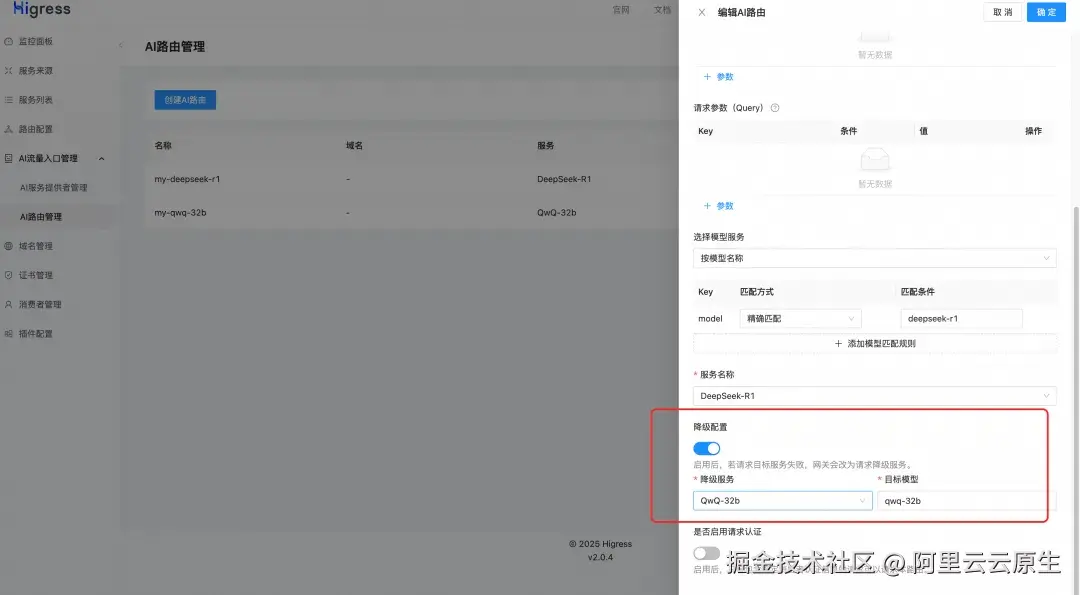Click the AI流量入口管理 group icon
The image size is (1080, 595).
[9, 158]
